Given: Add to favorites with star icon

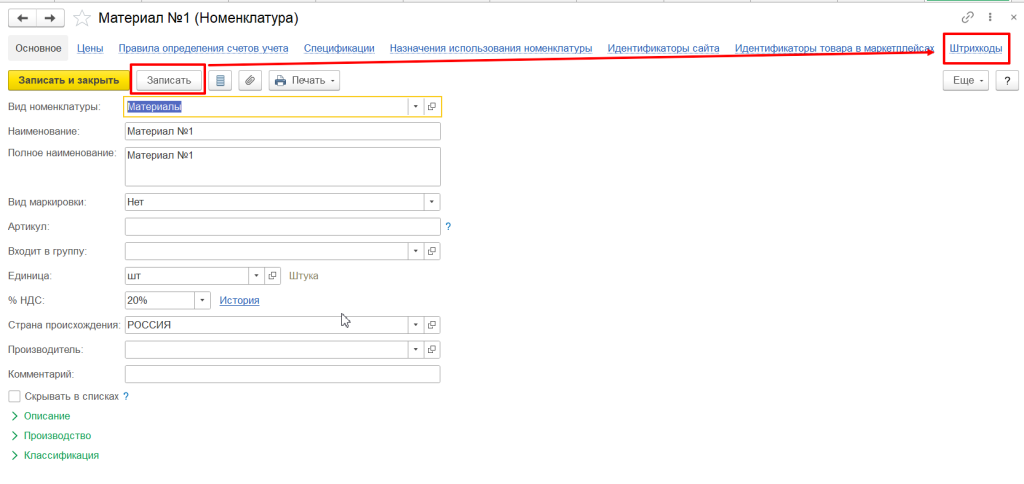Looking at the screenshot, I should pyautogui.click(x=82, y=18).
